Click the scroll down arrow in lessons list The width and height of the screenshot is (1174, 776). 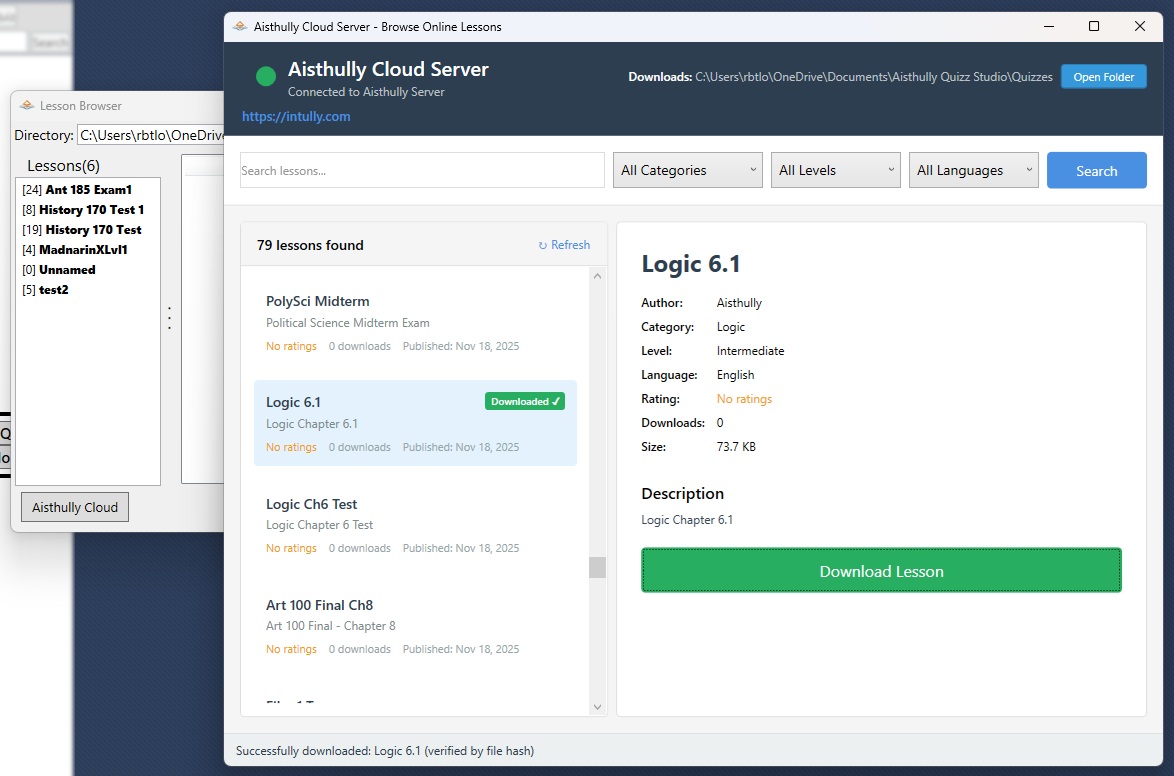pyautogui.click(x=598, y=707)
